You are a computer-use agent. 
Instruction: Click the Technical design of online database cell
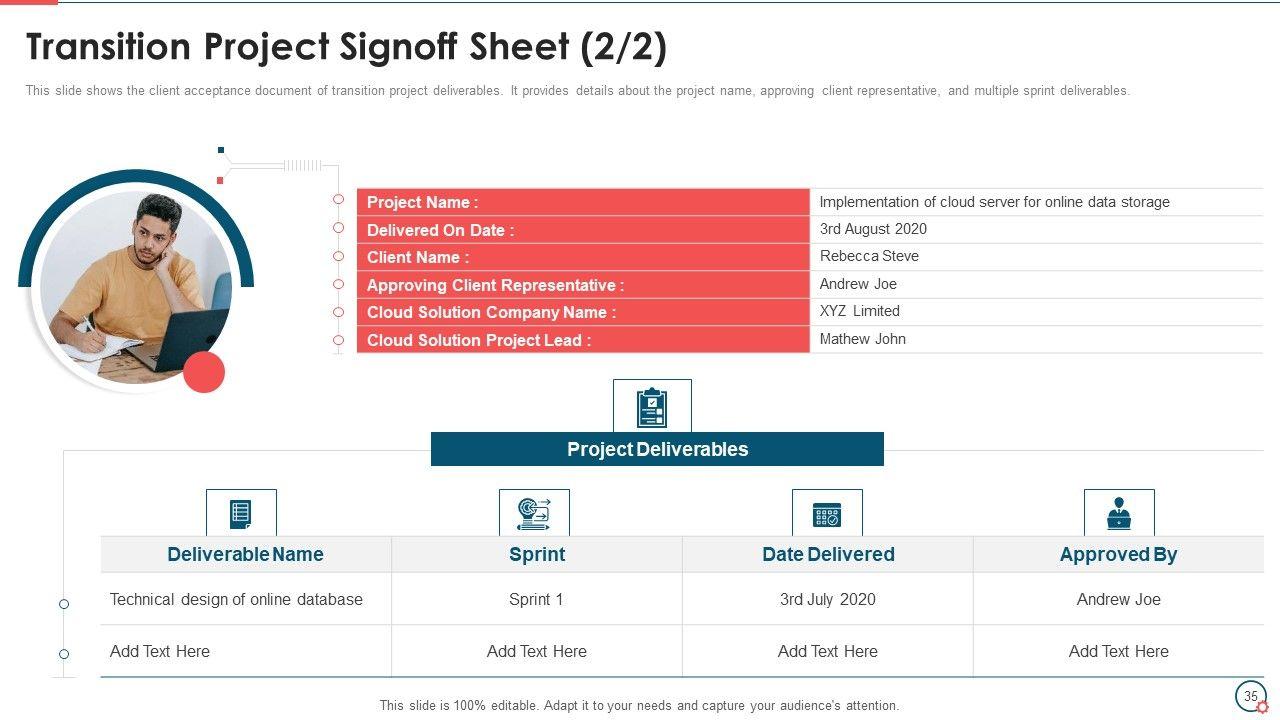tap(236, 599)
